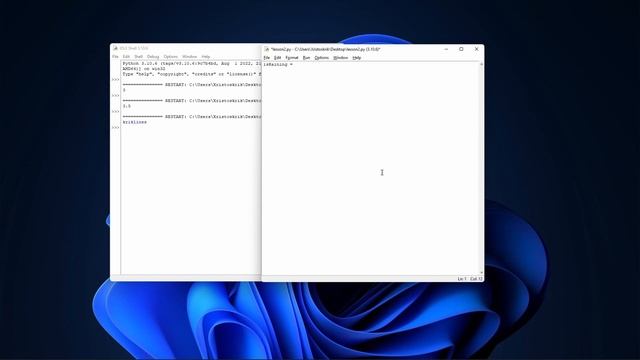Open the Help menu in the IDLE Shell window
Viewport: 640px width, 360px height.
pyautogui.click(x=206, y=57)
